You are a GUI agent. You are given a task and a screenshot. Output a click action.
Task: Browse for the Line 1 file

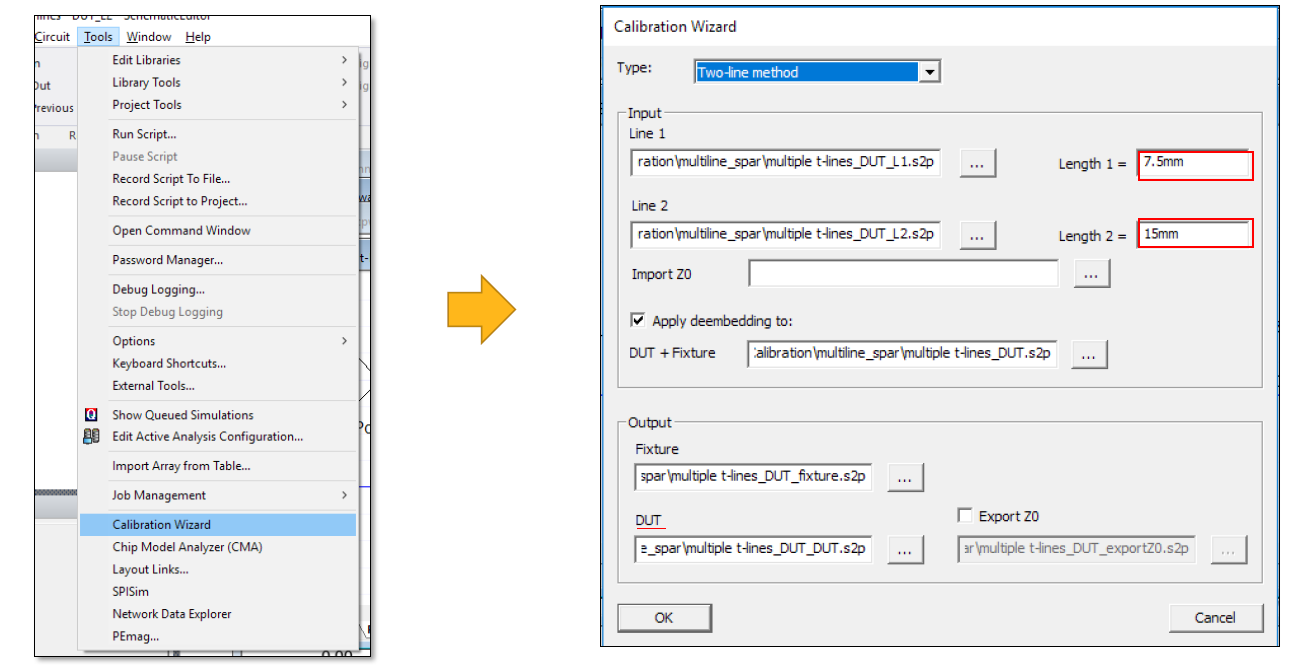click(977, 163)
